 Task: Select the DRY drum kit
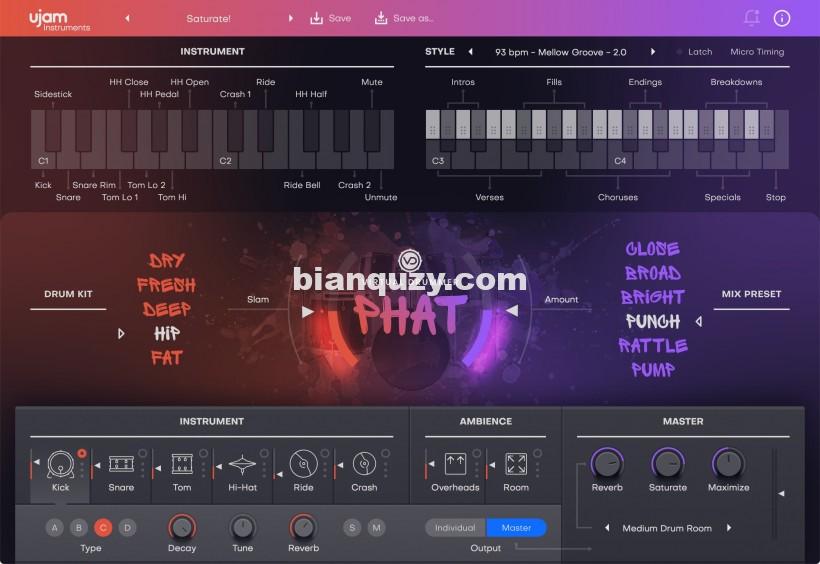pos(167,260)
